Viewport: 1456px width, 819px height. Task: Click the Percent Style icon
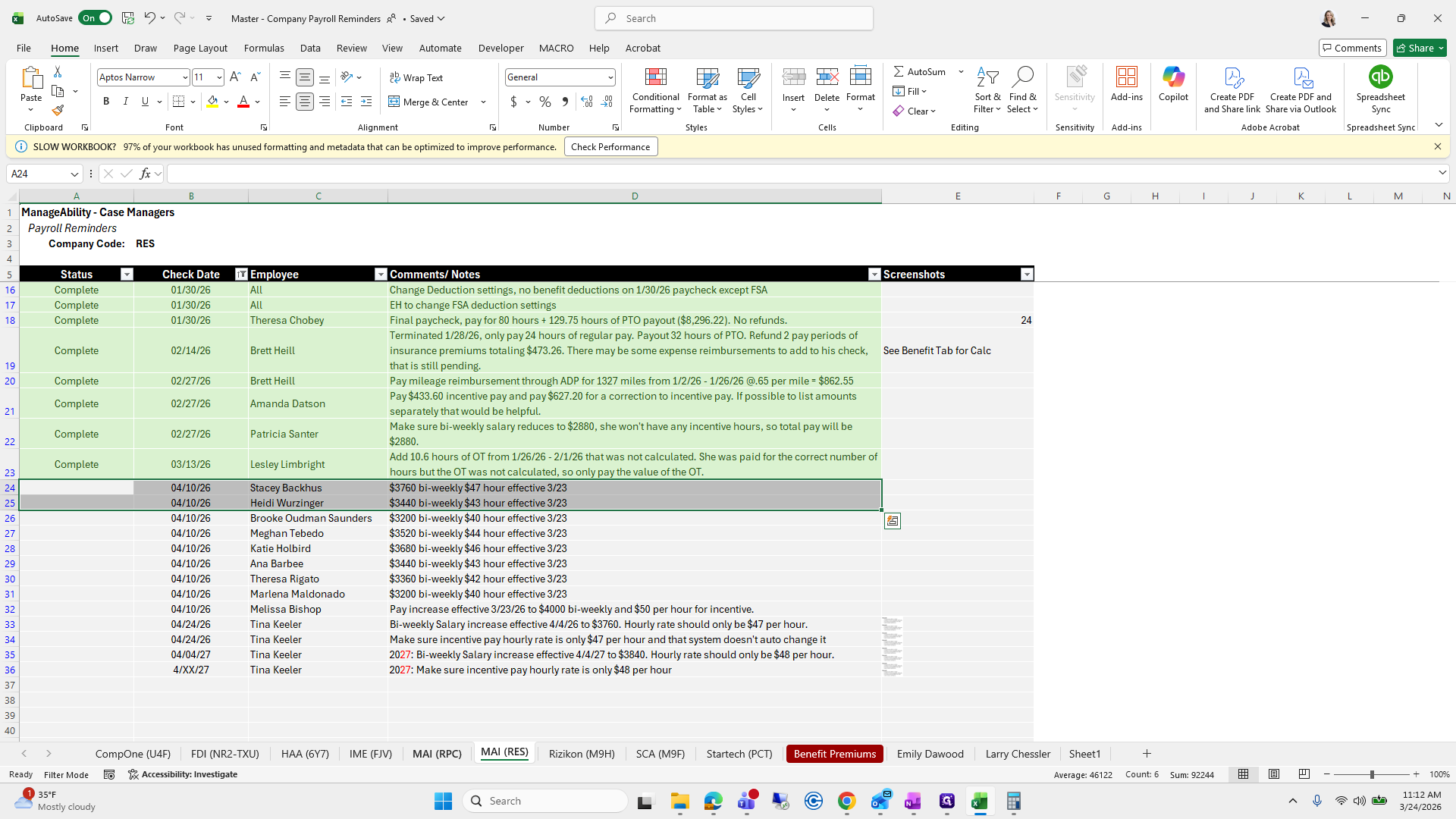[x=545, y=102]
